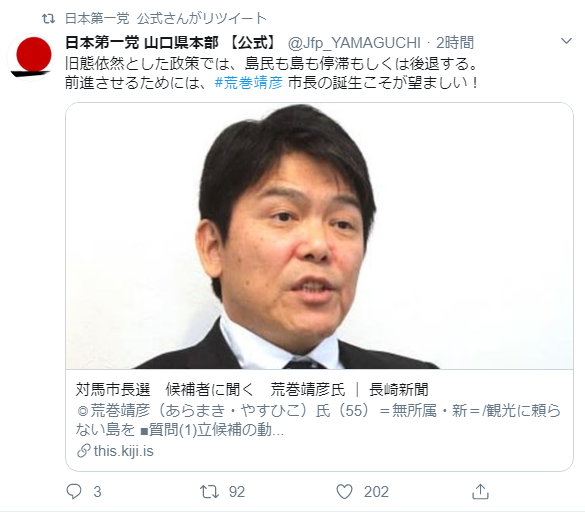Click the retweeted indicator icon at top

(x=48, y=18)
